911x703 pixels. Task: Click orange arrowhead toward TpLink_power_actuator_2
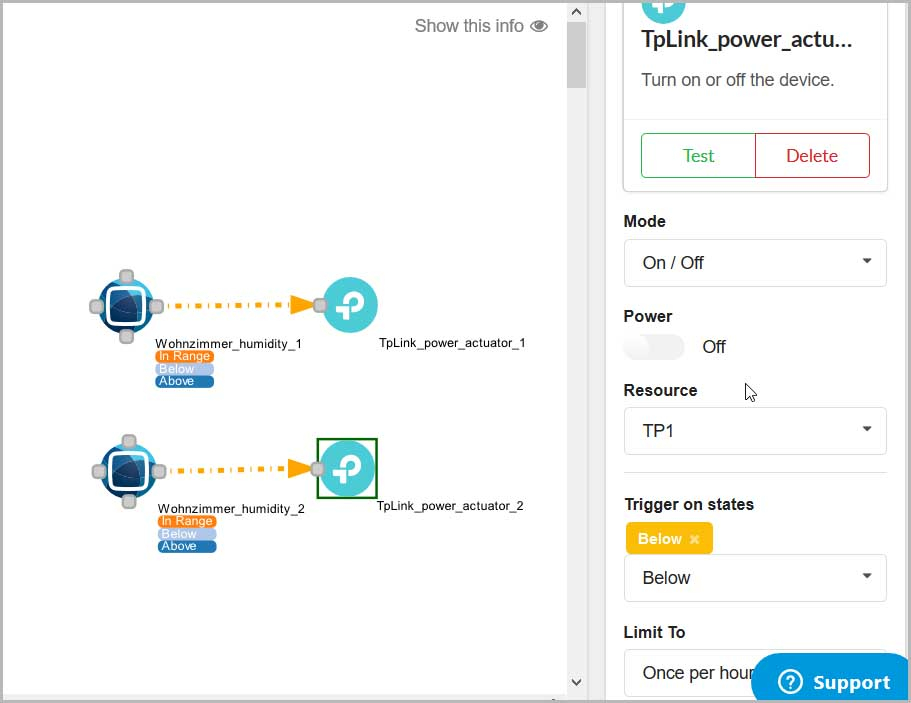299,468
